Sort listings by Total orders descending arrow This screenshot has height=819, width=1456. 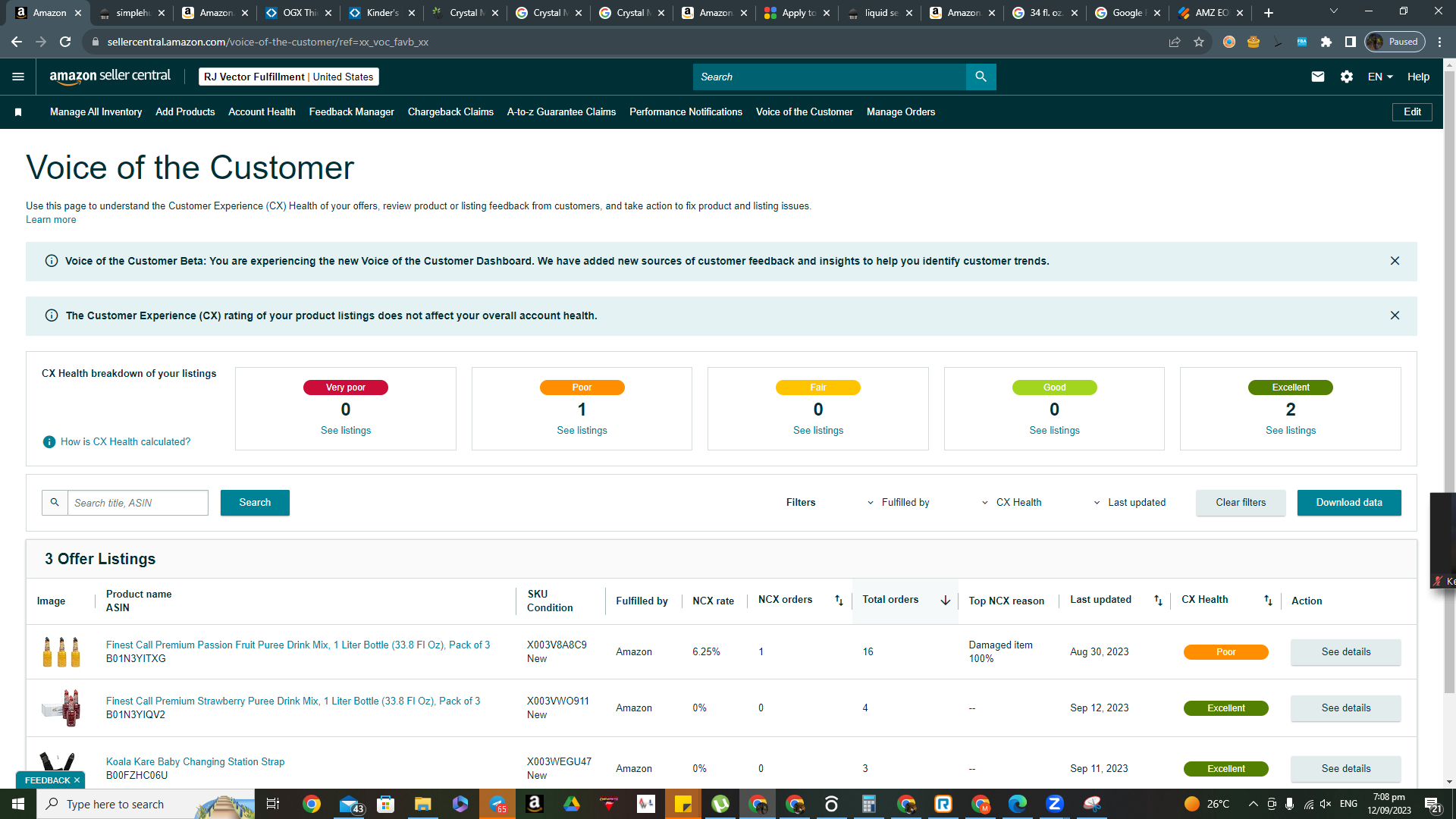[945, 600]
